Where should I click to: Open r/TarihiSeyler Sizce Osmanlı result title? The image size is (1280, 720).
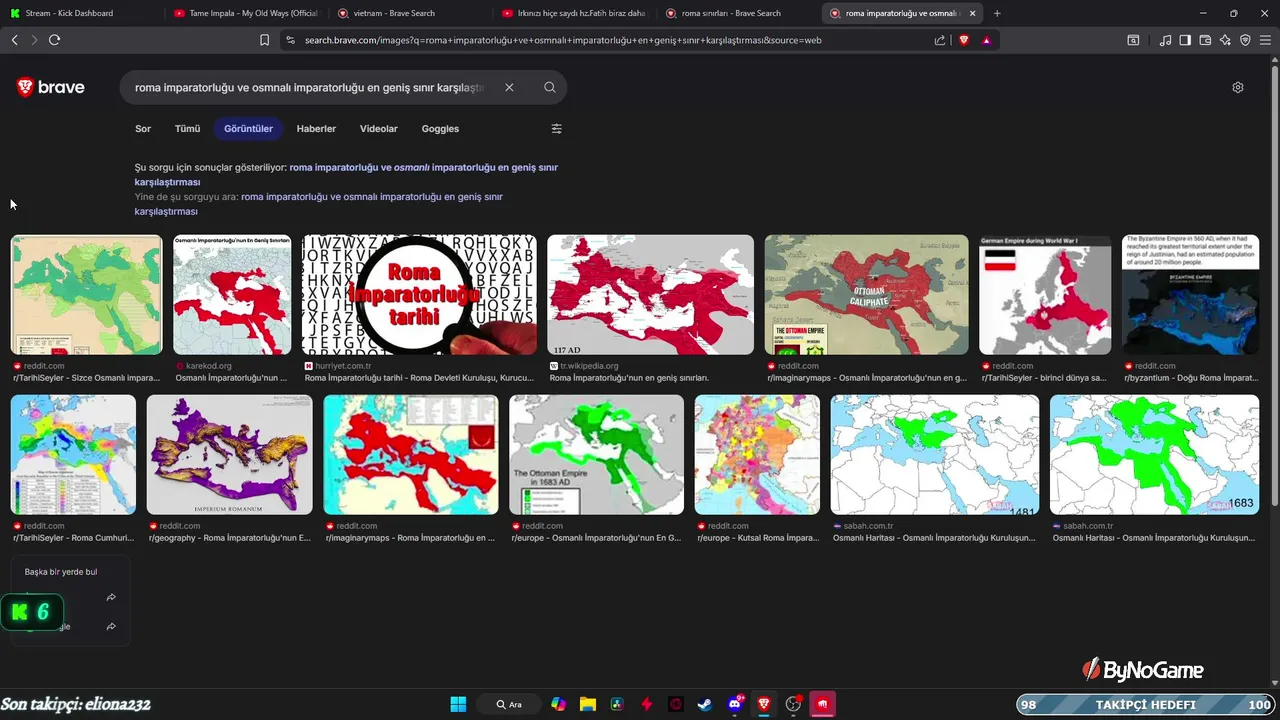(x=86, y=379)
